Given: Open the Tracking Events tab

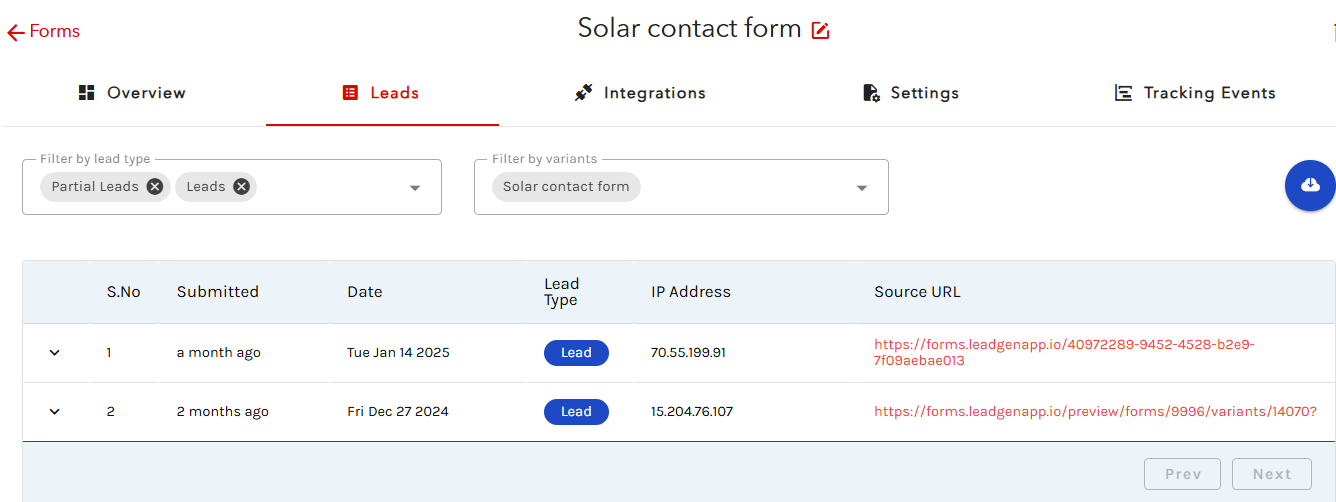Looking at the screenshot, I should click(1208, 93).
